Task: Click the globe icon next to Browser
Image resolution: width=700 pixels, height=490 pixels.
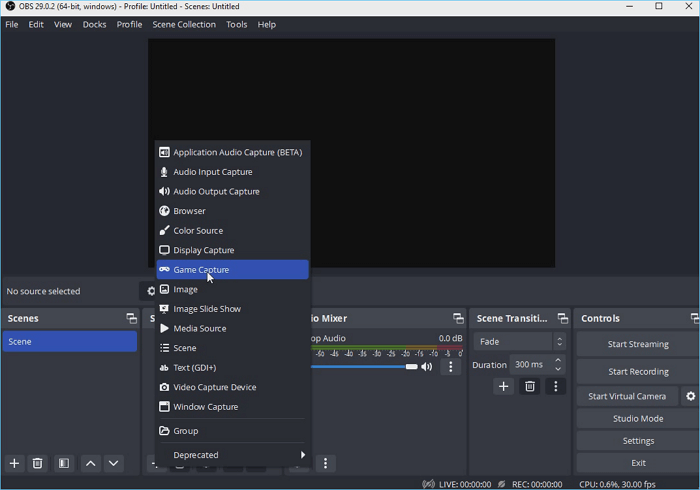Action: [164, 211]
